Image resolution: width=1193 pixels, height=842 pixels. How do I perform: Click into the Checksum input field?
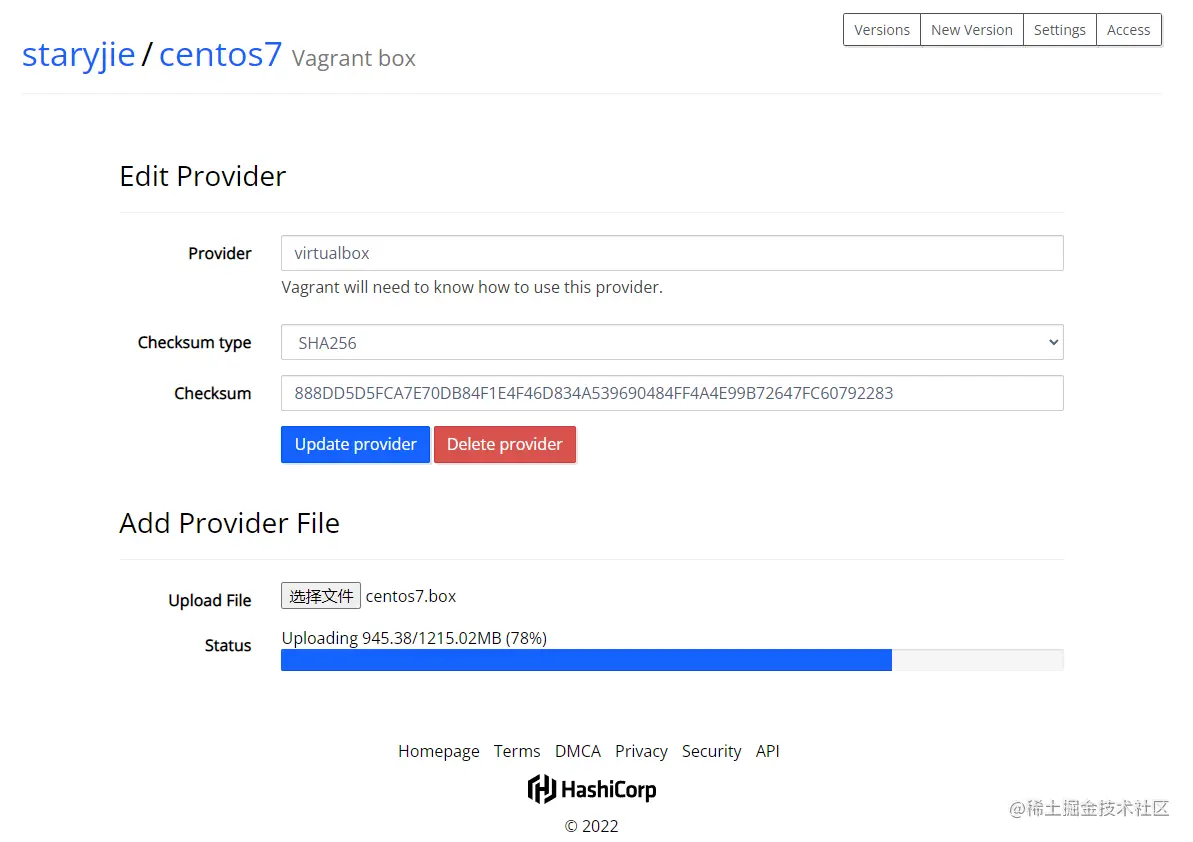pos(672,393)
